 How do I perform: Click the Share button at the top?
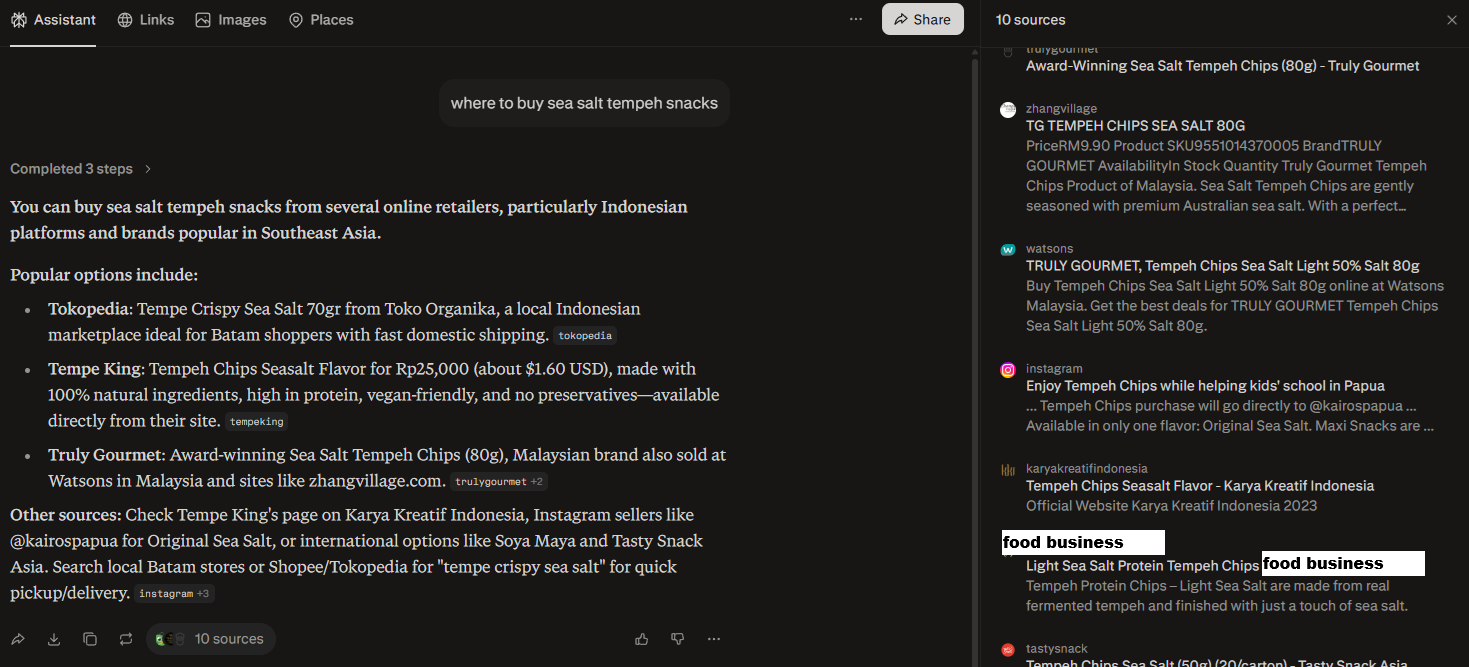coord(922,19)
